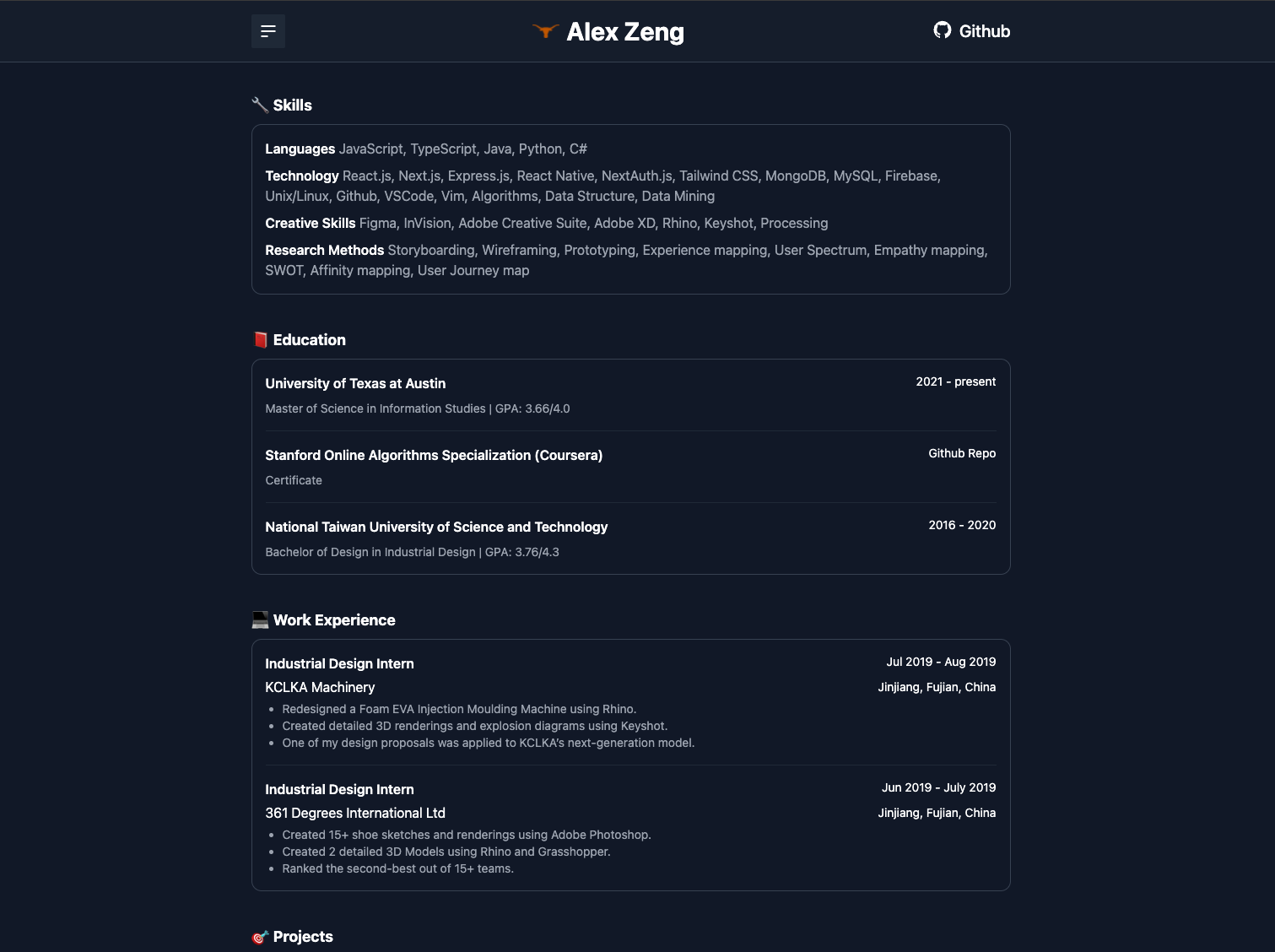Select the Skills section heading
This screenshot has width=1275, height=952.
292,105
